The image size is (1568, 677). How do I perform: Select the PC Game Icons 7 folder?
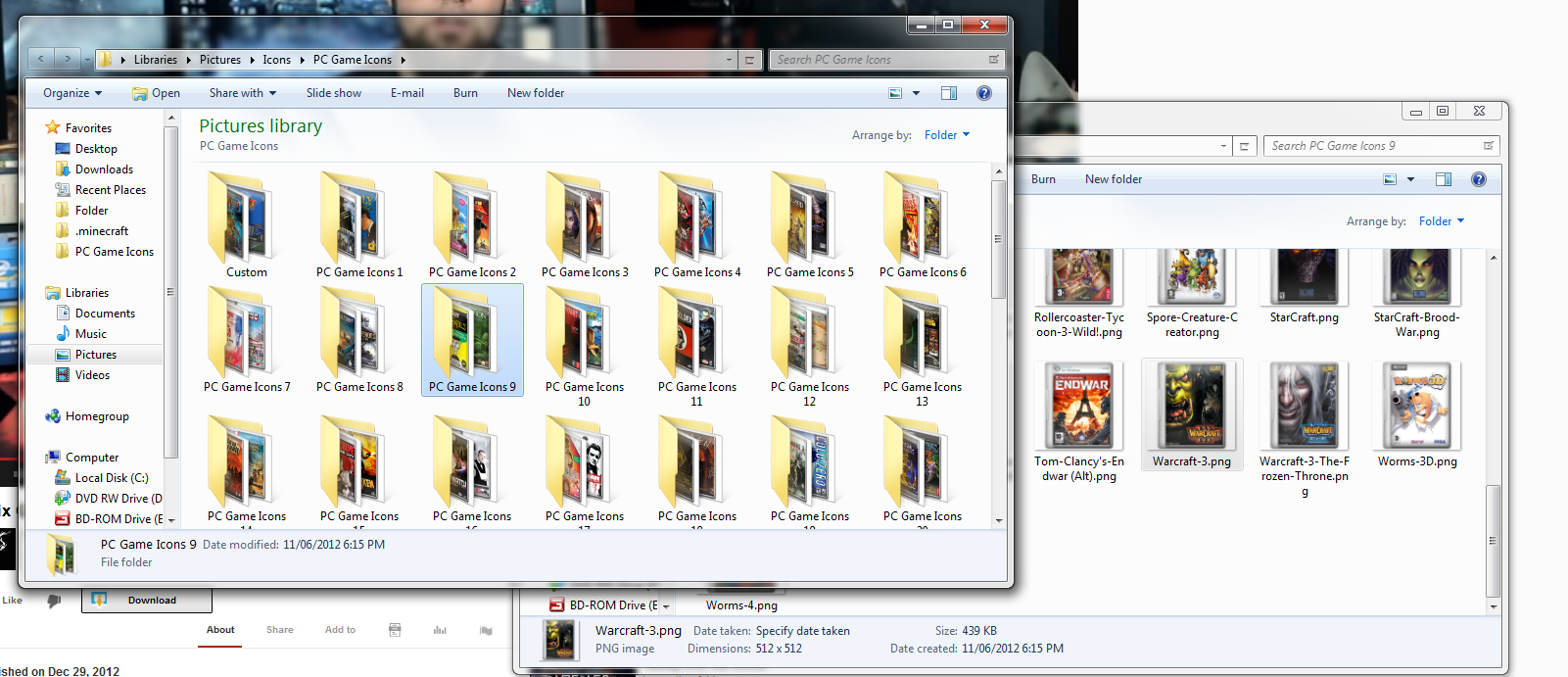coord(247,340)
